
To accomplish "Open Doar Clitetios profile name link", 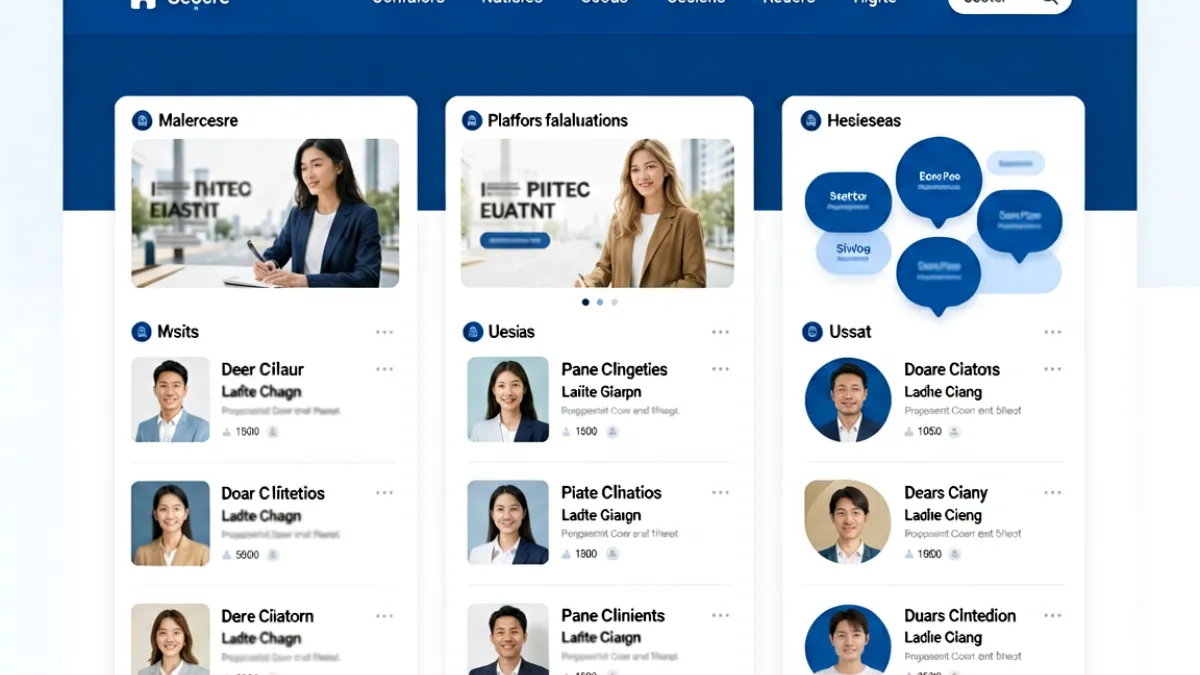I will click(x=273, y=493).
